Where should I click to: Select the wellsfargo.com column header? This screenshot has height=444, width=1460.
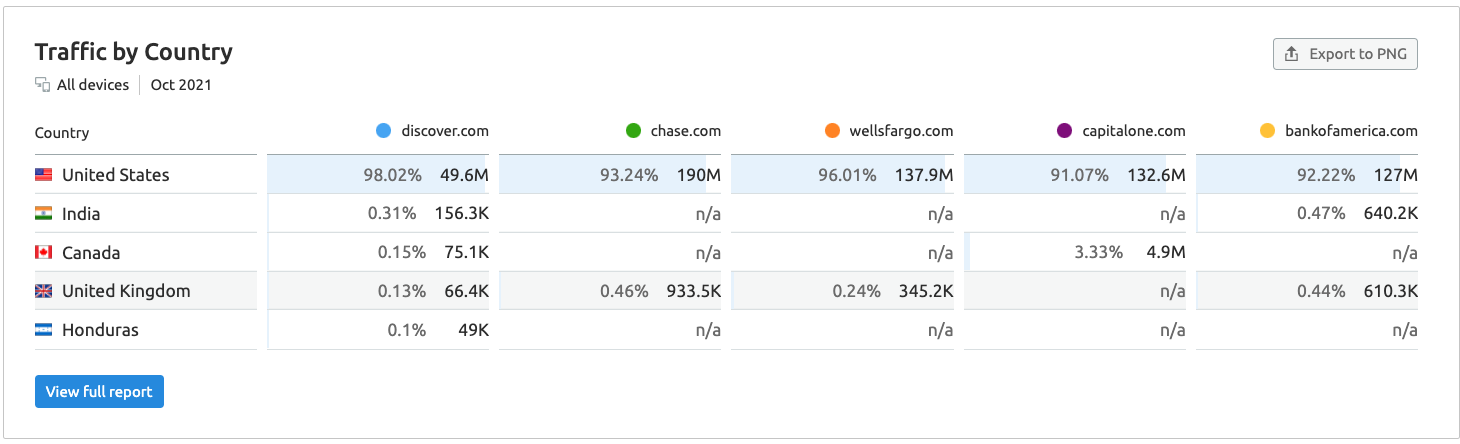(901, 131)
